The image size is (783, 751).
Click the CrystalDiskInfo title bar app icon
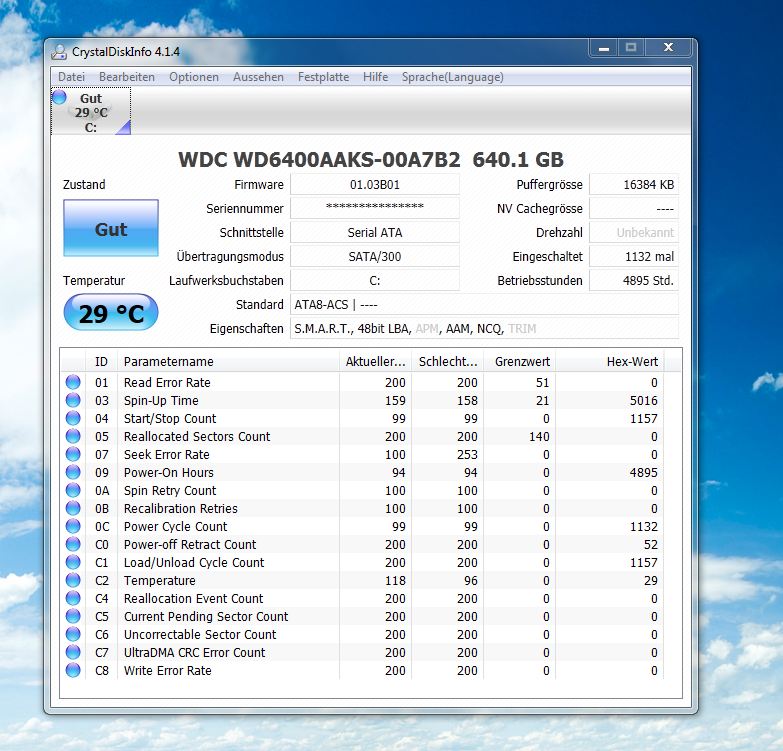(59, 52)
